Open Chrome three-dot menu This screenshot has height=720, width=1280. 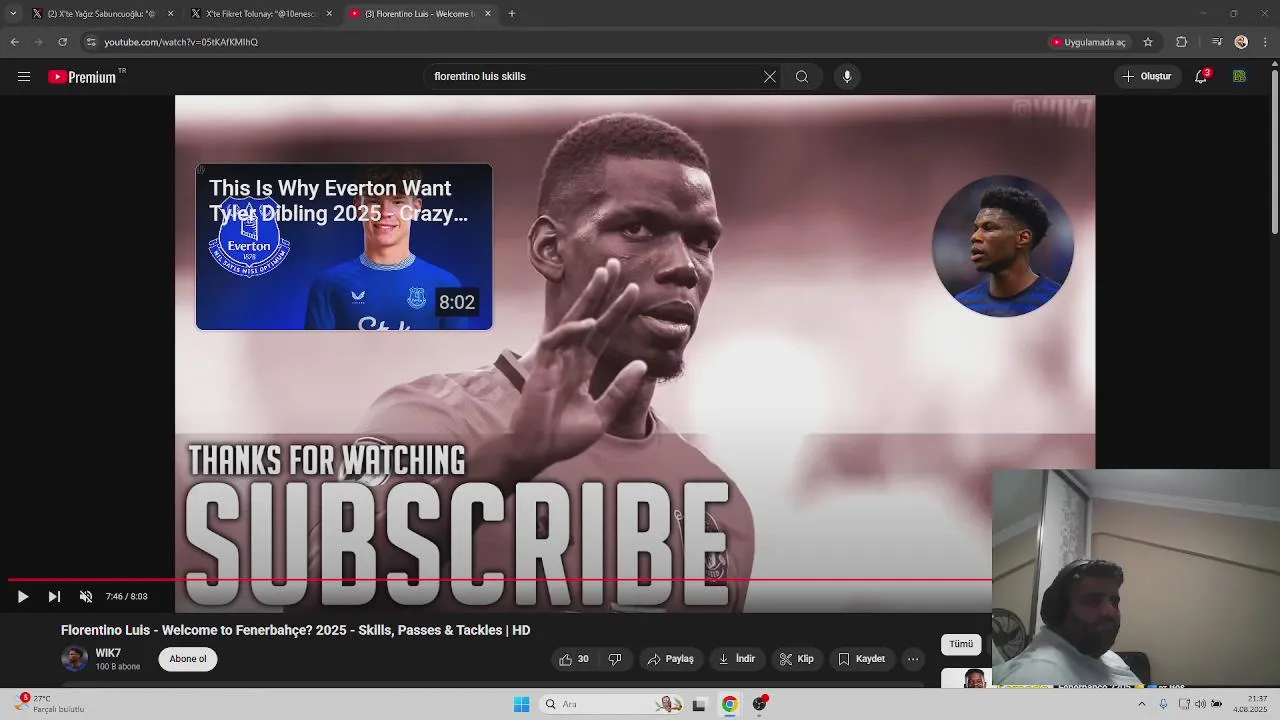click(x=1266, y=42)
